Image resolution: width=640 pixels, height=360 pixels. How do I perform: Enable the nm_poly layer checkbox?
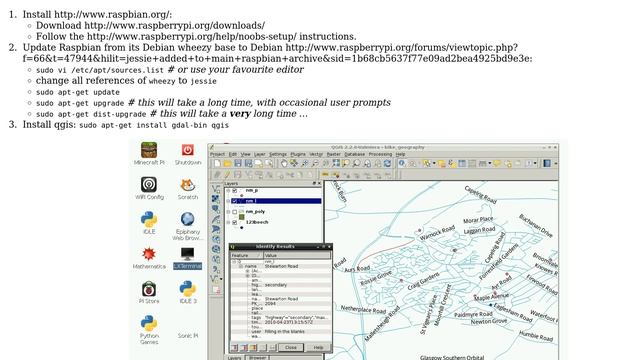[235, 212]
